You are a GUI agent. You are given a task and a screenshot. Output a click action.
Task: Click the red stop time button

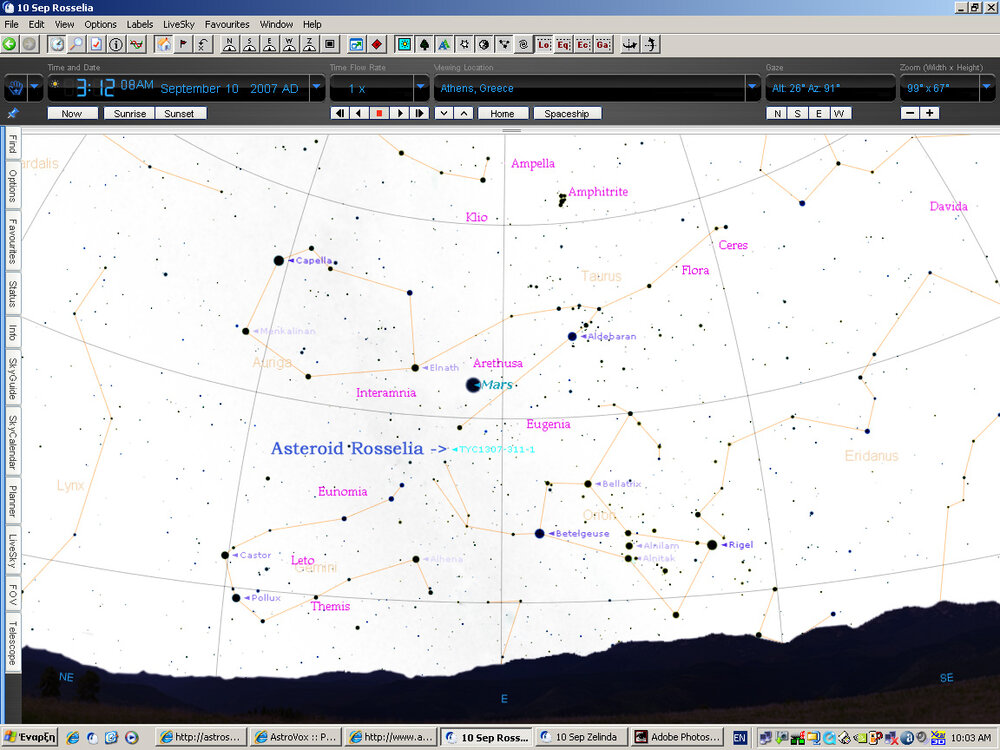pos(379,113)
